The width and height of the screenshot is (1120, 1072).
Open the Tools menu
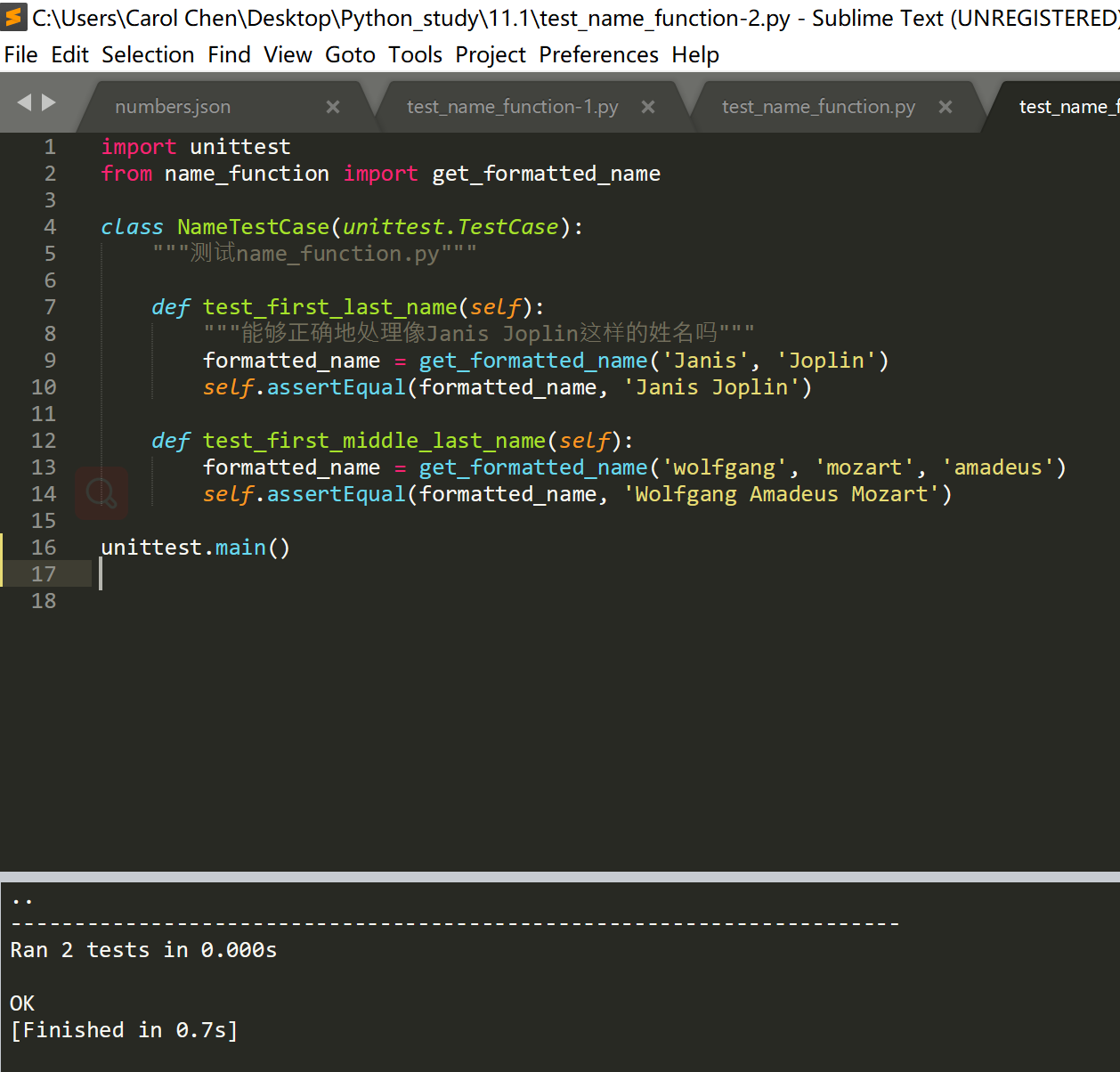tap(416, 55)
